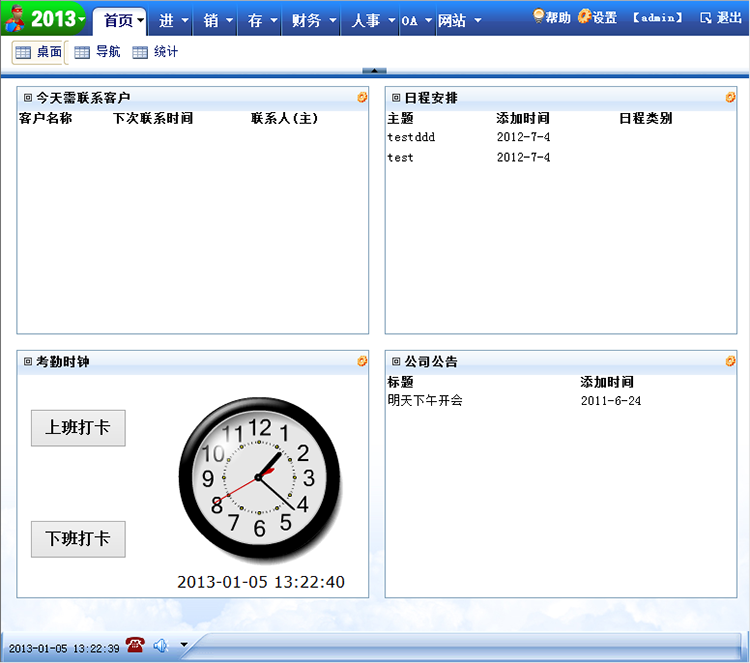Open the OA menu

(417, 21)
